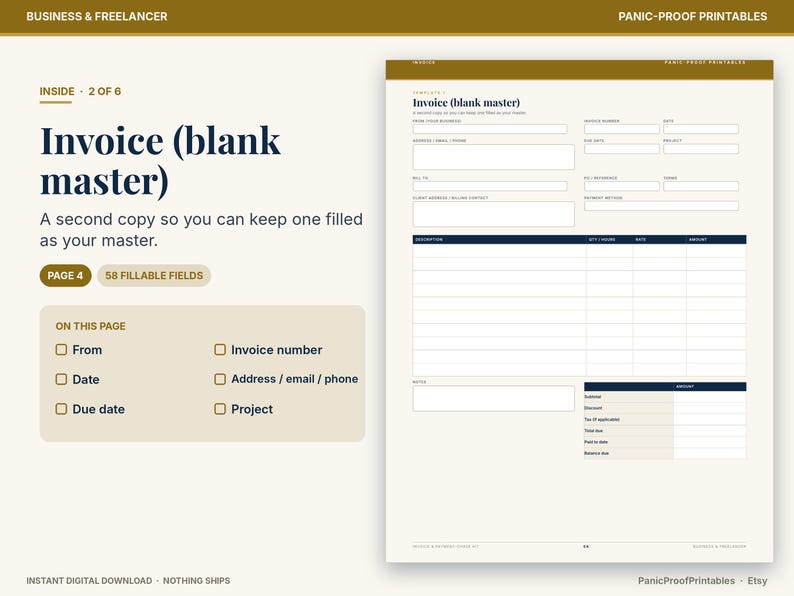Click the Discount row in totals
Image resolution: width=794 pixels, height=596 pixels.
[x=665, y=408]
